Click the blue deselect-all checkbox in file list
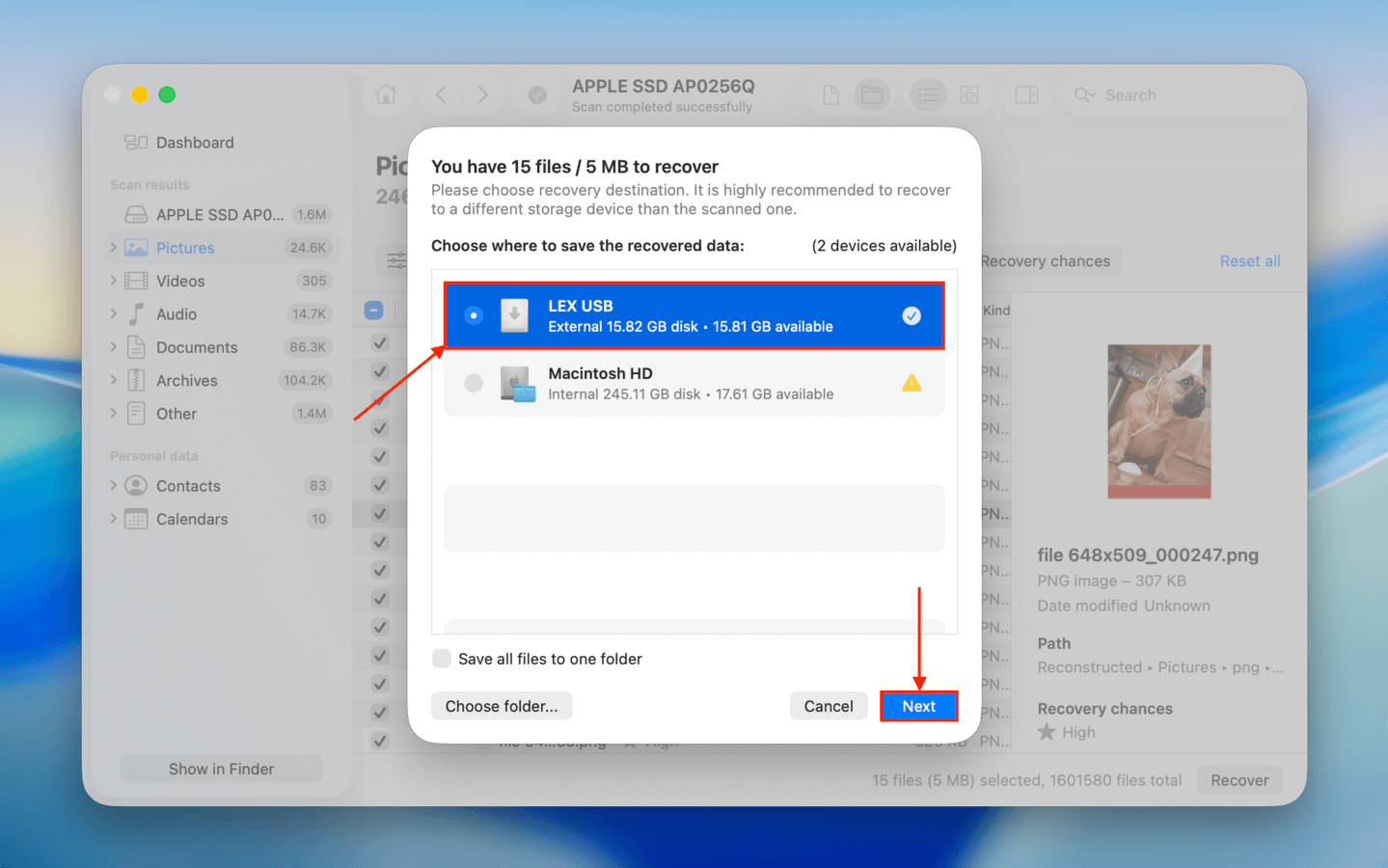The width and height of the screenshot is (1388, 868). [372, 311]
